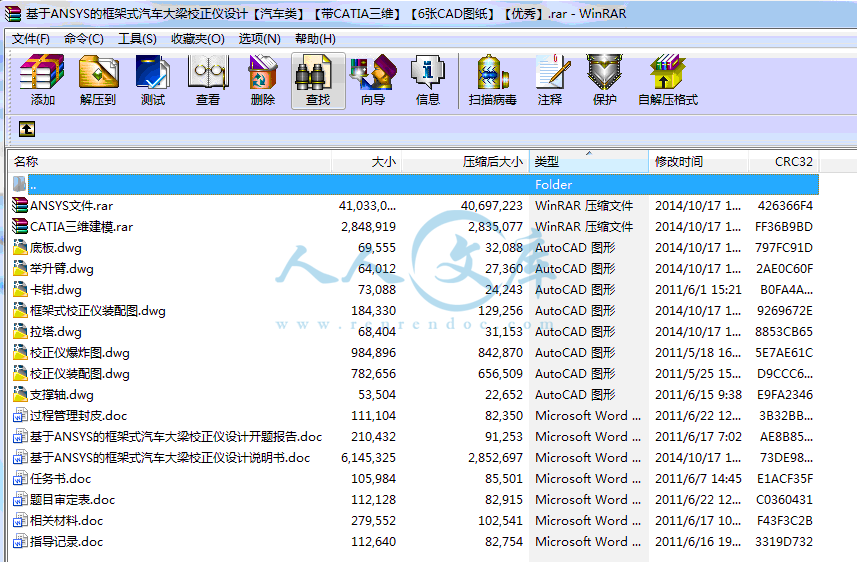
Task: Click the 信息 (Info) toolbar icon
Action: [x=427, y=72]
